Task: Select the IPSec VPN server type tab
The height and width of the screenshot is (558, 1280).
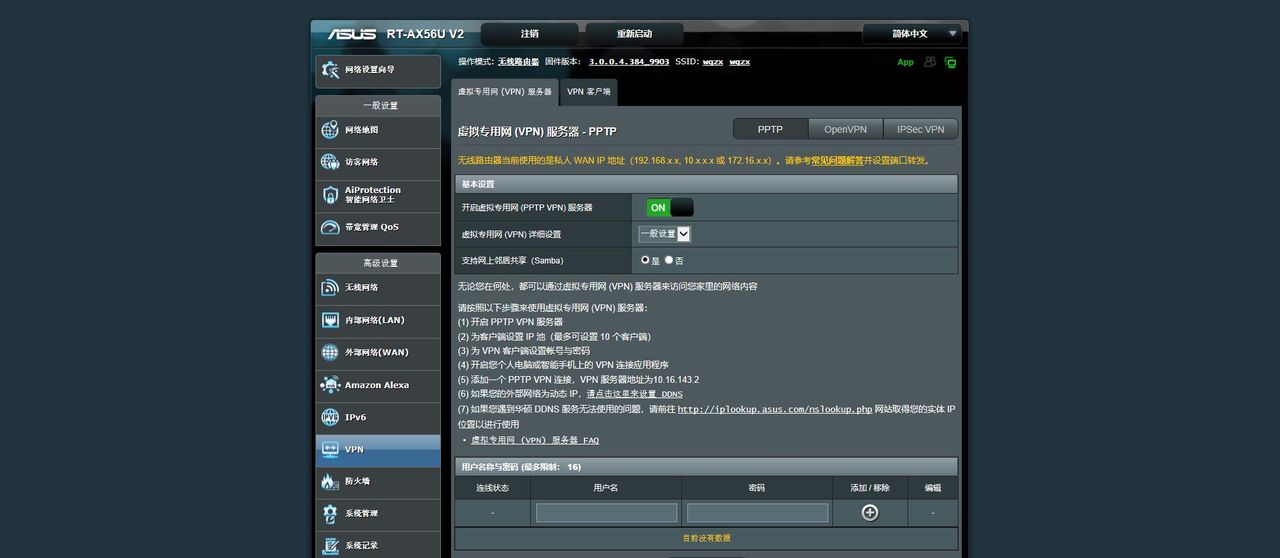Action: click(921, 129)
